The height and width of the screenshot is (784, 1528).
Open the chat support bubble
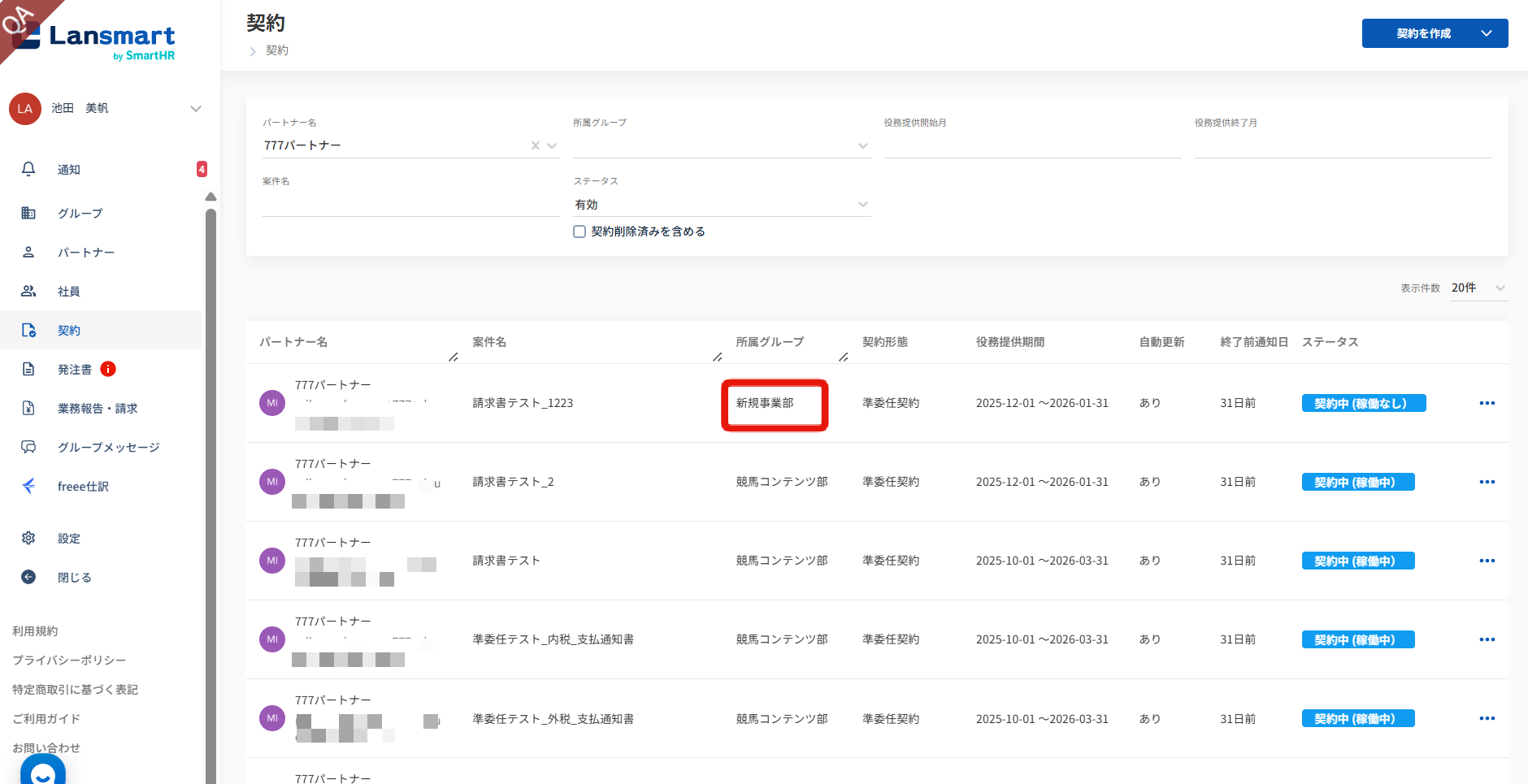pos(43,770)
